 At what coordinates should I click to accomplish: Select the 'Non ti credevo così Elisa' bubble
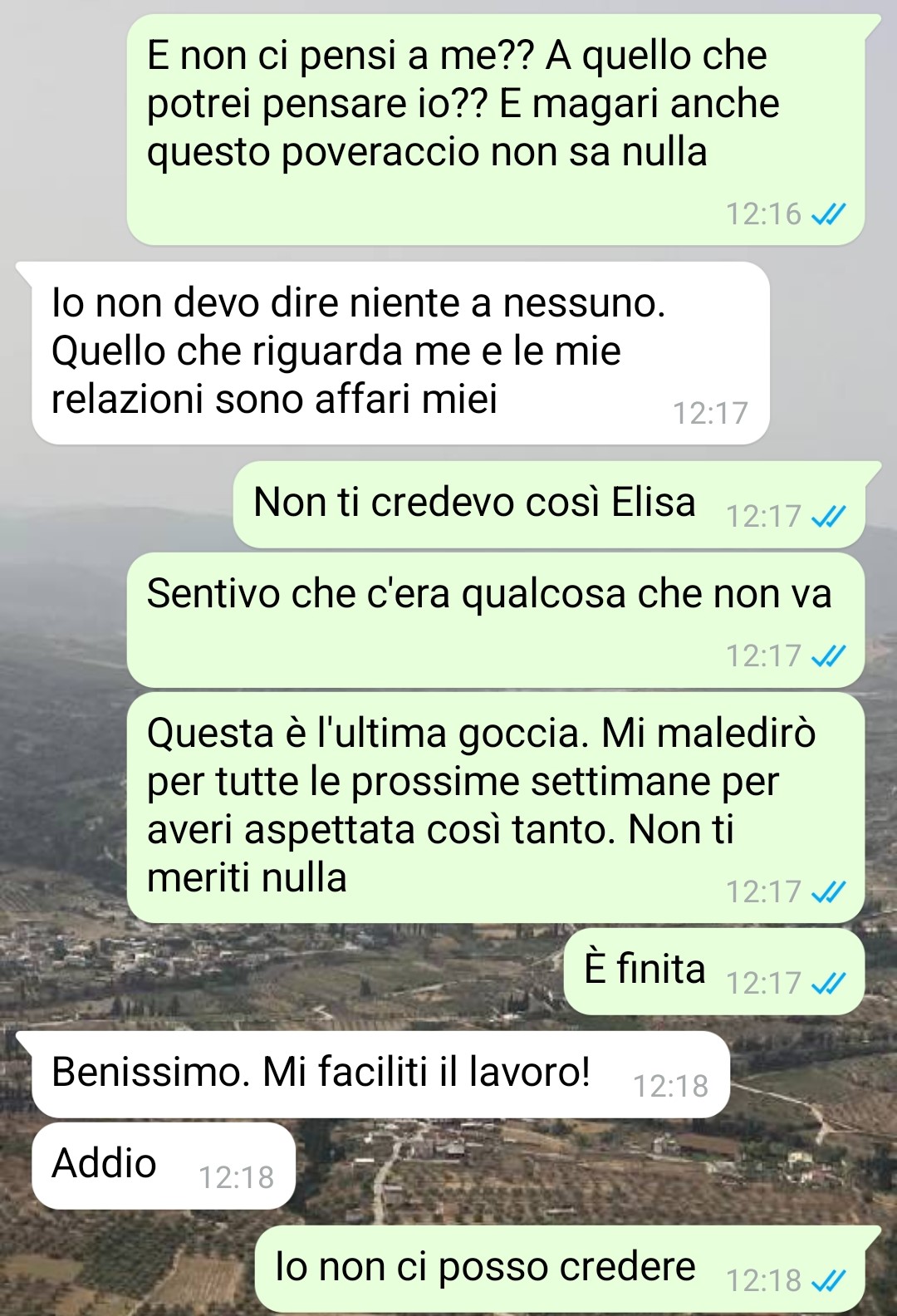[x=549, y=504]
